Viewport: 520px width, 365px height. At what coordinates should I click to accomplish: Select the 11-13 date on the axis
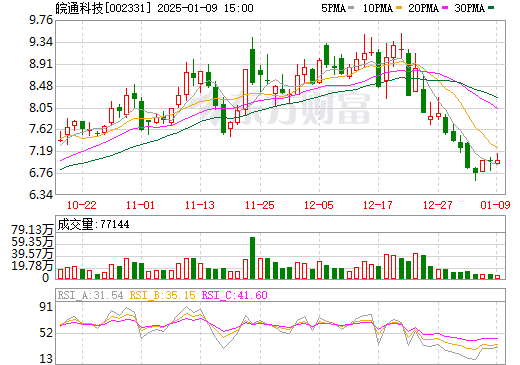coord(200,205)
